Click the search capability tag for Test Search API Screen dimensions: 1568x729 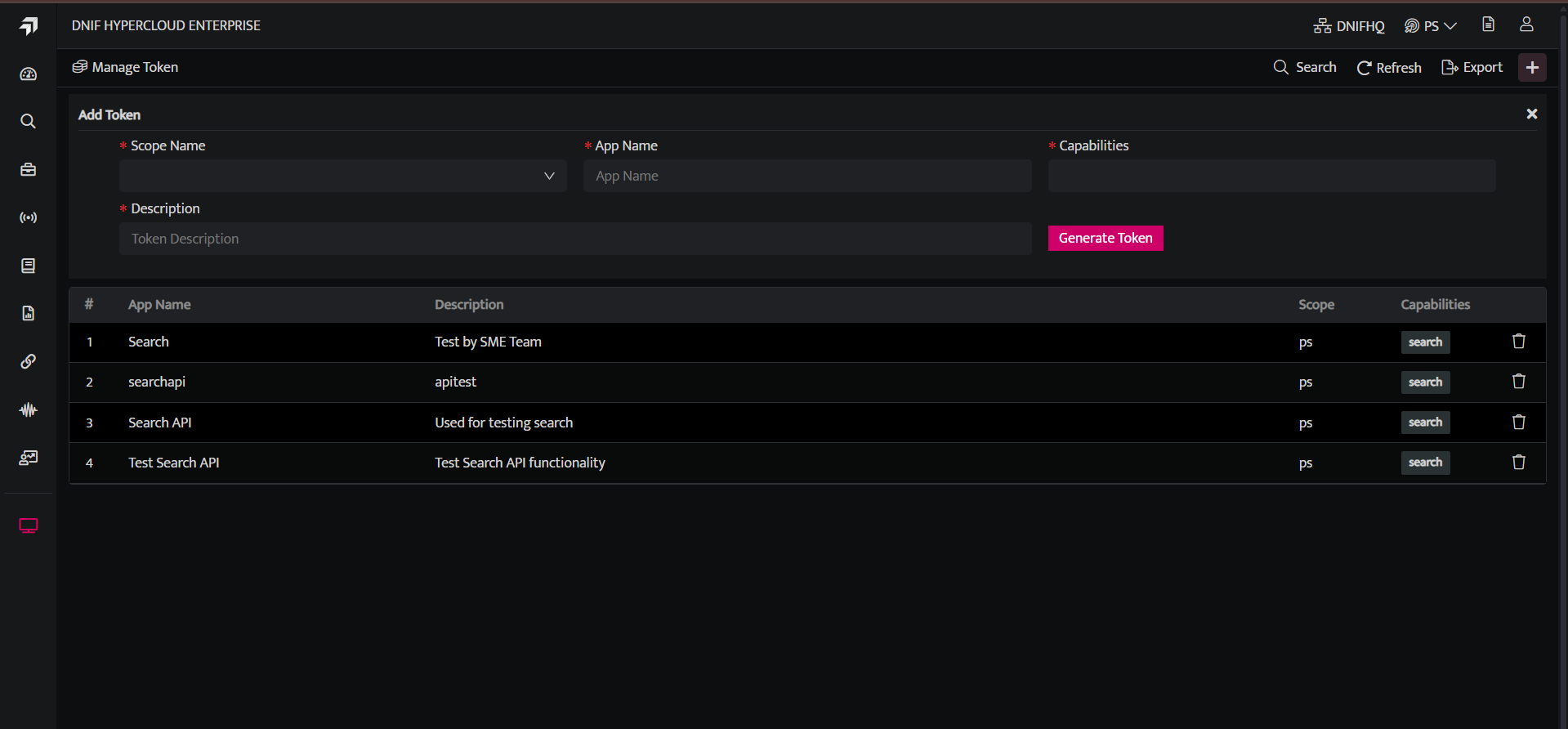pos(1425,463)
